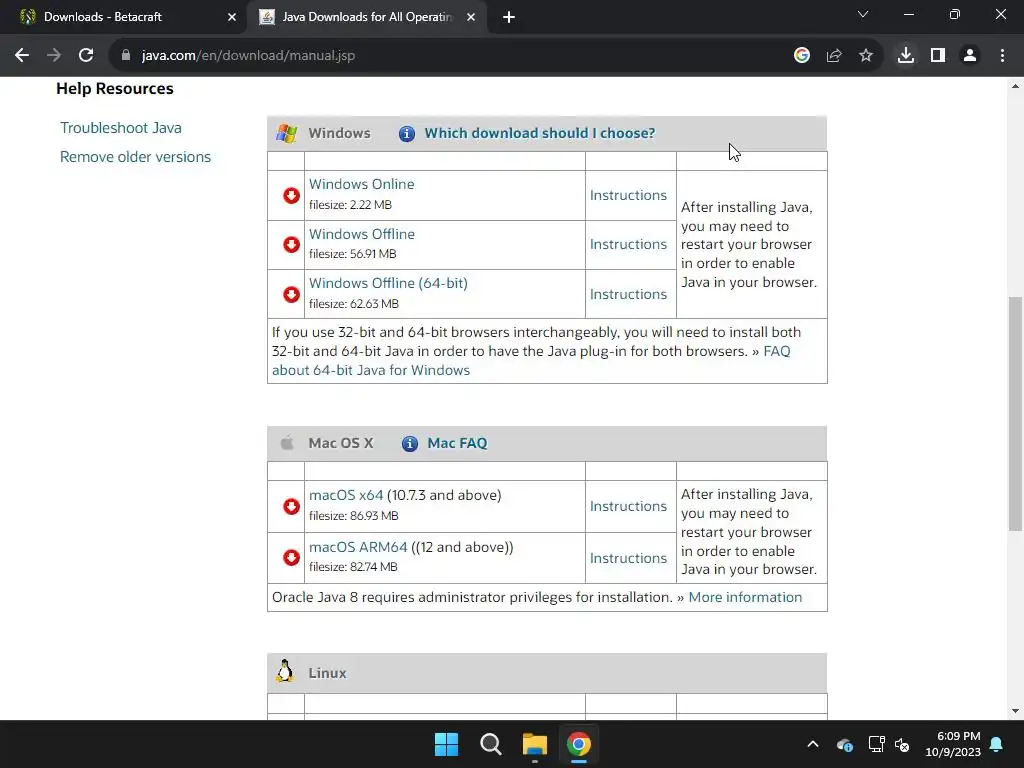
Task: Open the tab search dropdown arrow
Action: [863, 14]
